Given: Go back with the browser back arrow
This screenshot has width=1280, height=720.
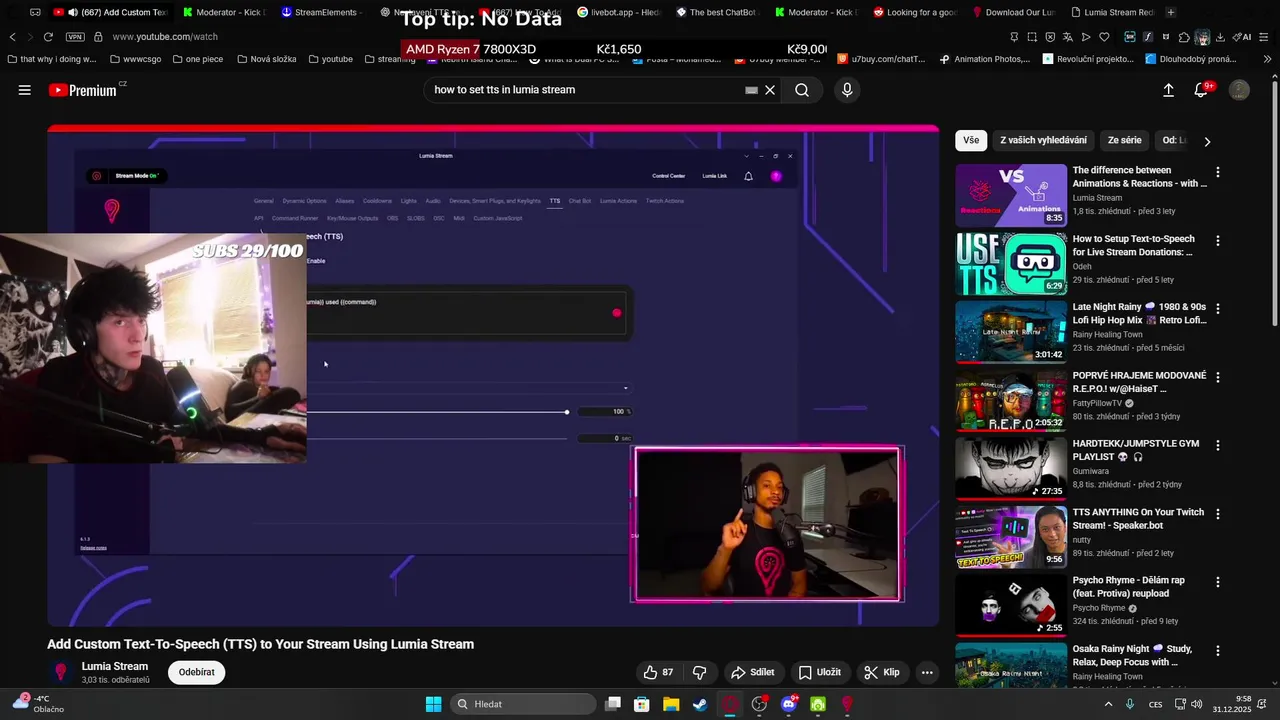Looking at the screenshot, I should tap(12, 37).
